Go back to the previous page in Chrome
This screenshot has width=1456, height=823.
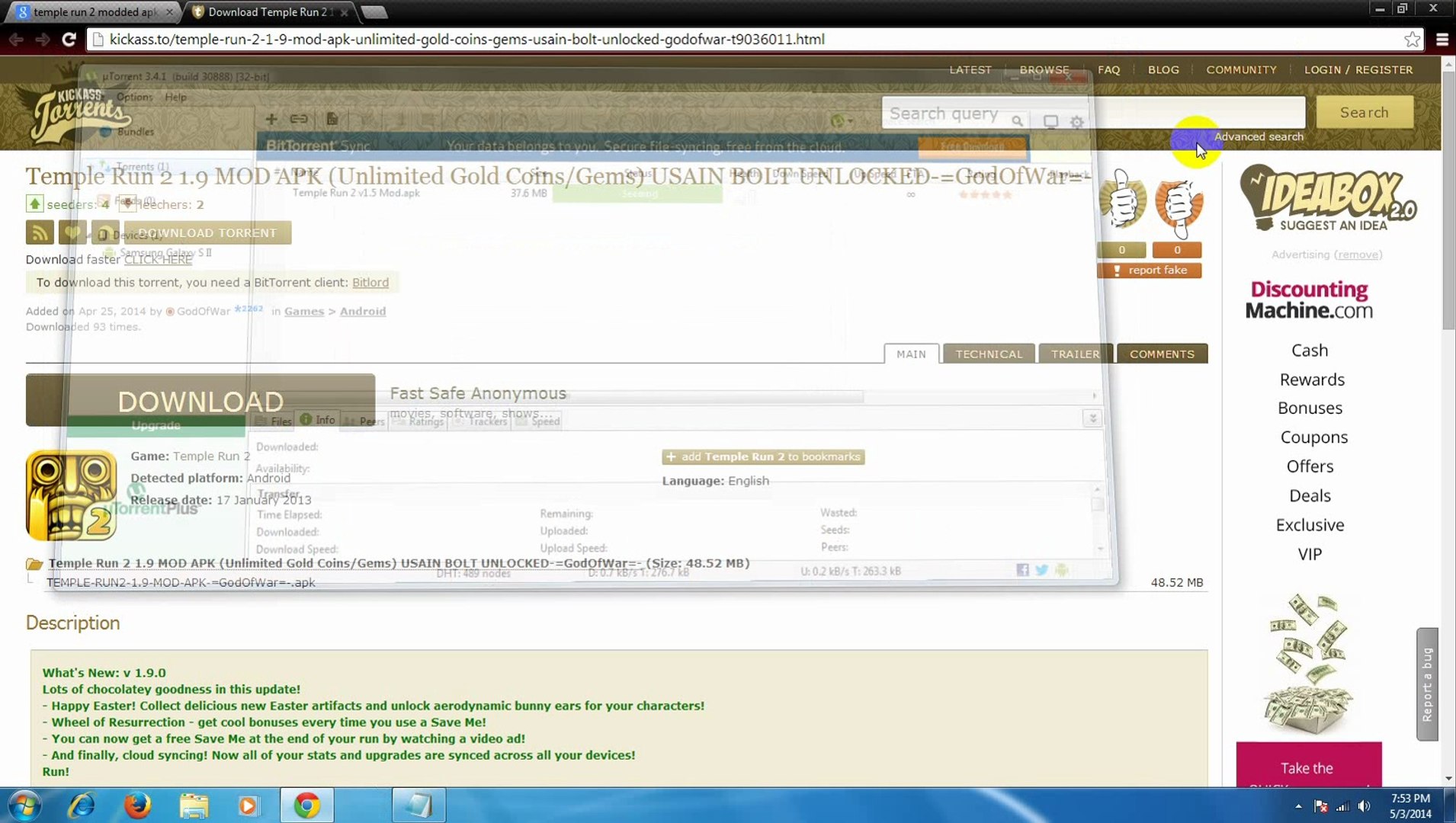pyautogui.click(x=16, y=40)
